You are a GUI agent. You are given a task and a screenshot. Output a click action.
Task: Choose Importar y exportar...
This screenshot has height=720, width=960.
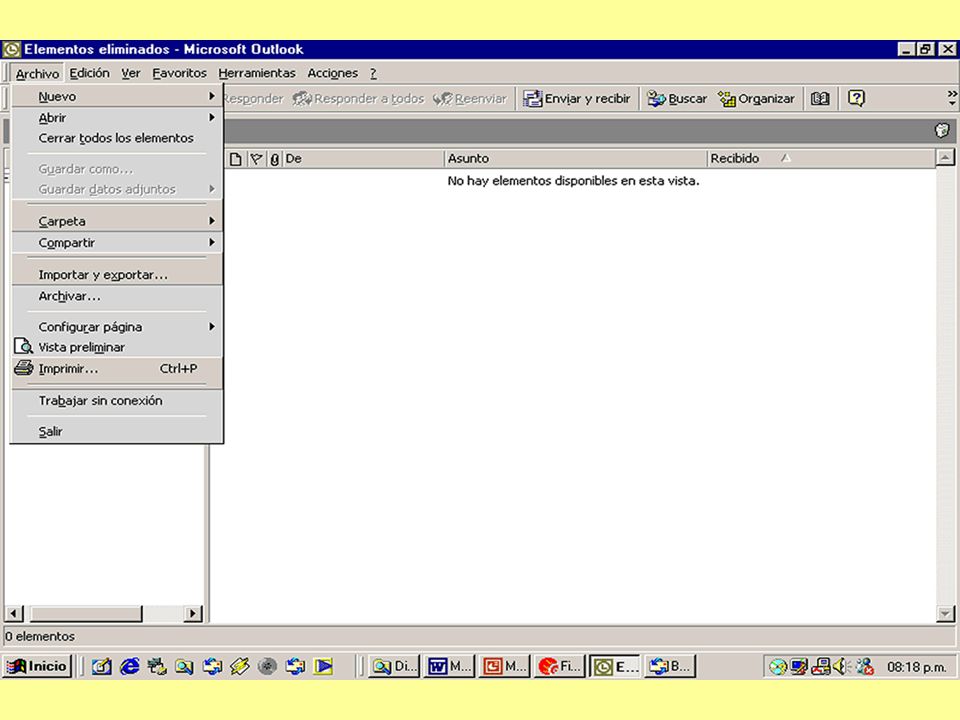(x=116, y=275)
